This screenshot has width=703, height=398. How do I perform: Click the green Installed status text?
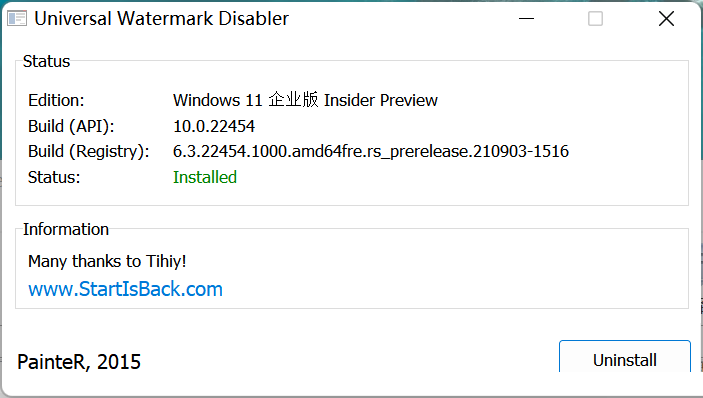205,177
